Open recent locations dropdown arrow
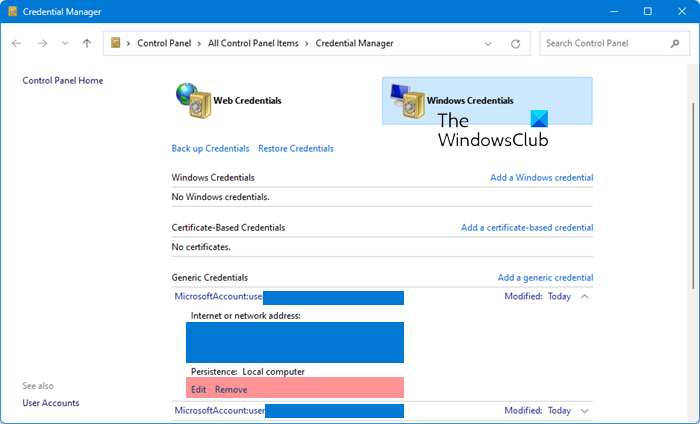 65,43
